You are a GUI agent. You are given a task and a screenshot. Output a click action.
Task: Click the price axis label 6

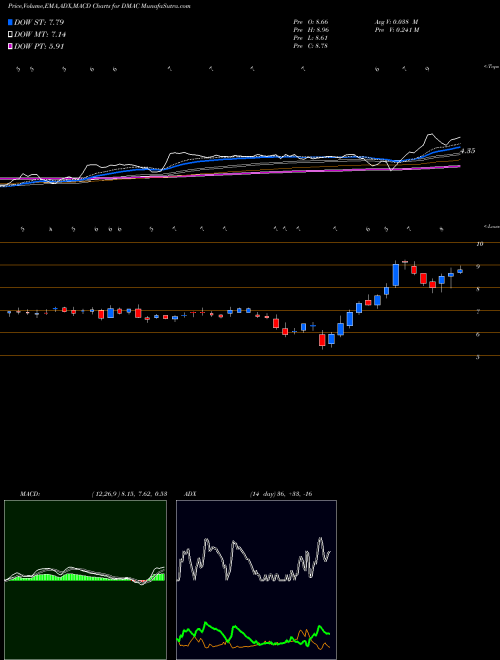(478, 335)
